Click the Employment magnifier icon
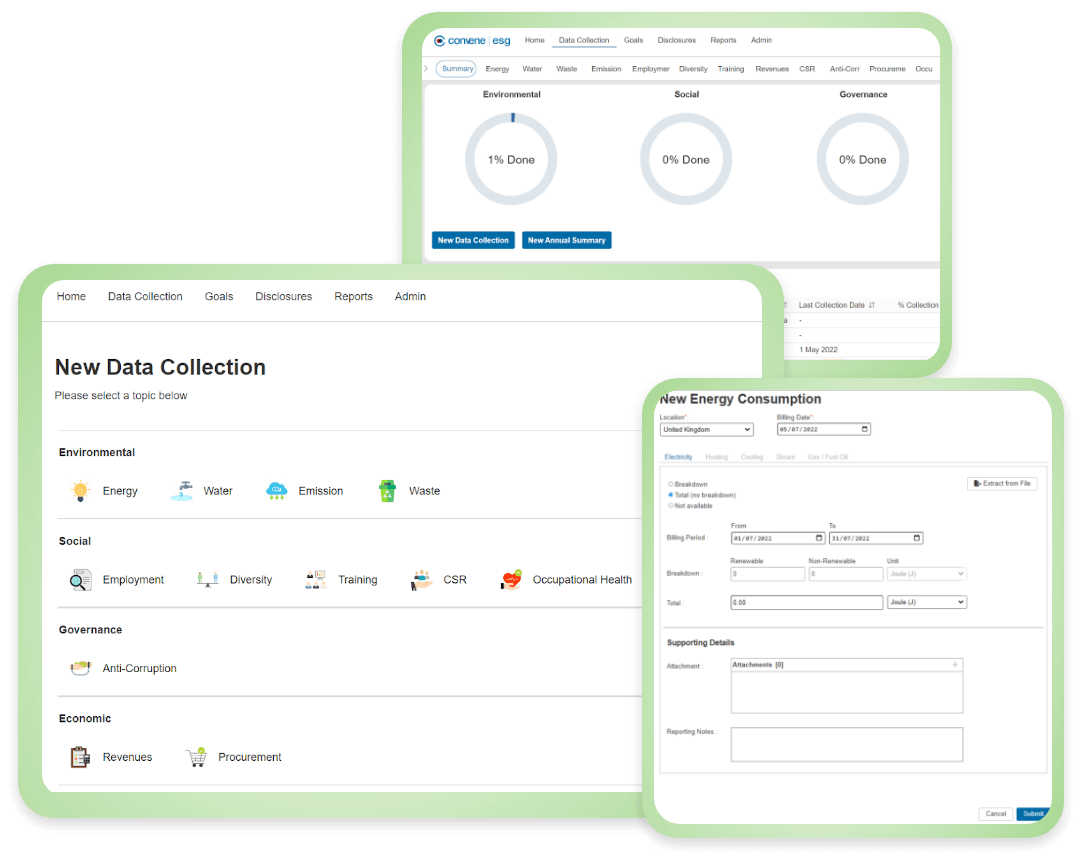The width and height of the screenshot is (1082, 862). click(x=80, y=580)
